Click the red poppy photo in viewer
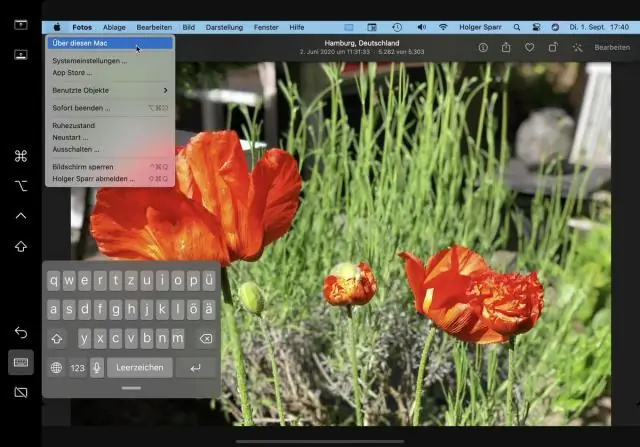Image resolution: width=640 pixels, height=447 pixels. click(x=341, y=244)
